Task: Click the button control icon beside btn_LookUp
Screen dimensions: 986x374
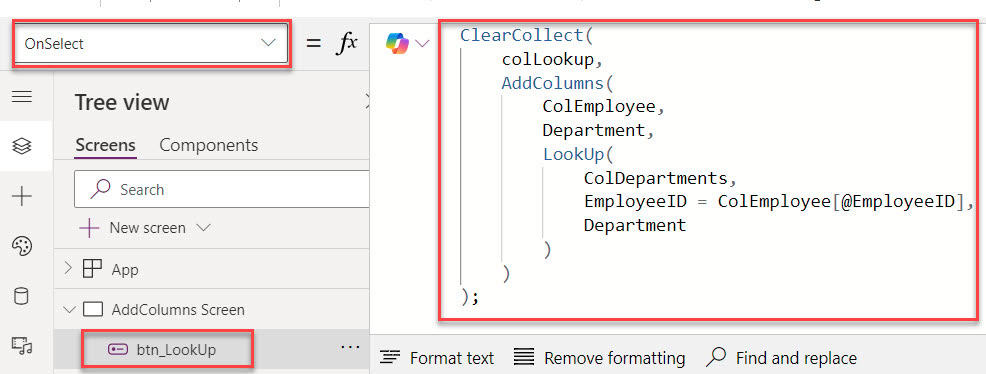Action: click(118, 349)
